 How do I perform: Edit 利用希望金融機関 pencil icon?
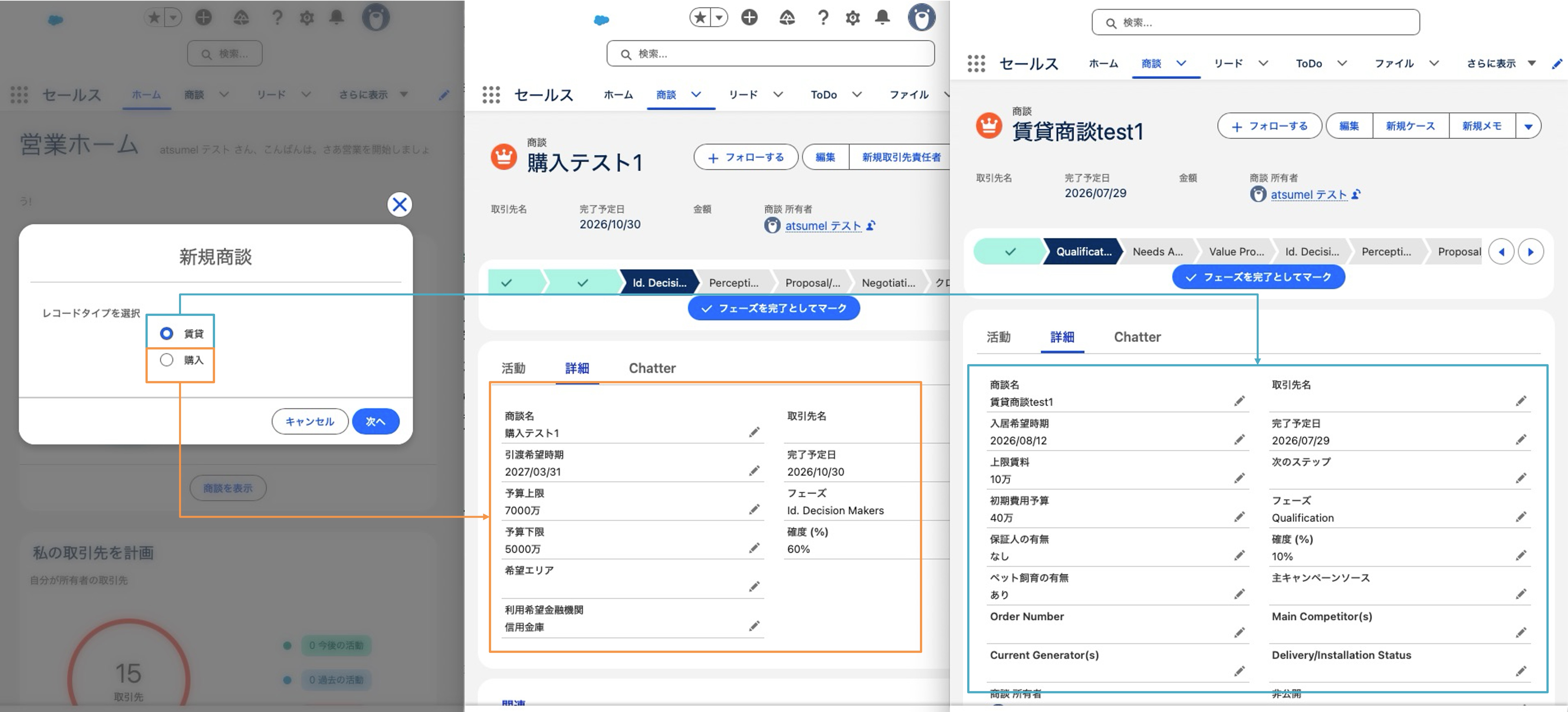(x=754, y=626)
